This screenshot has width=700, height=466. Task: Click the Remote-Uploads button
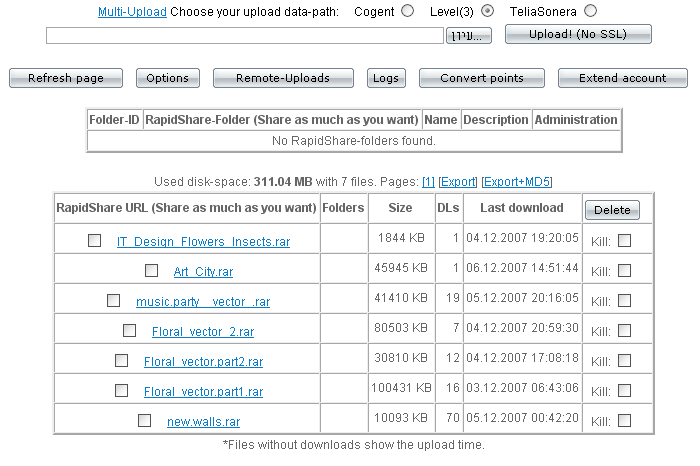click(x=283, y=78)
